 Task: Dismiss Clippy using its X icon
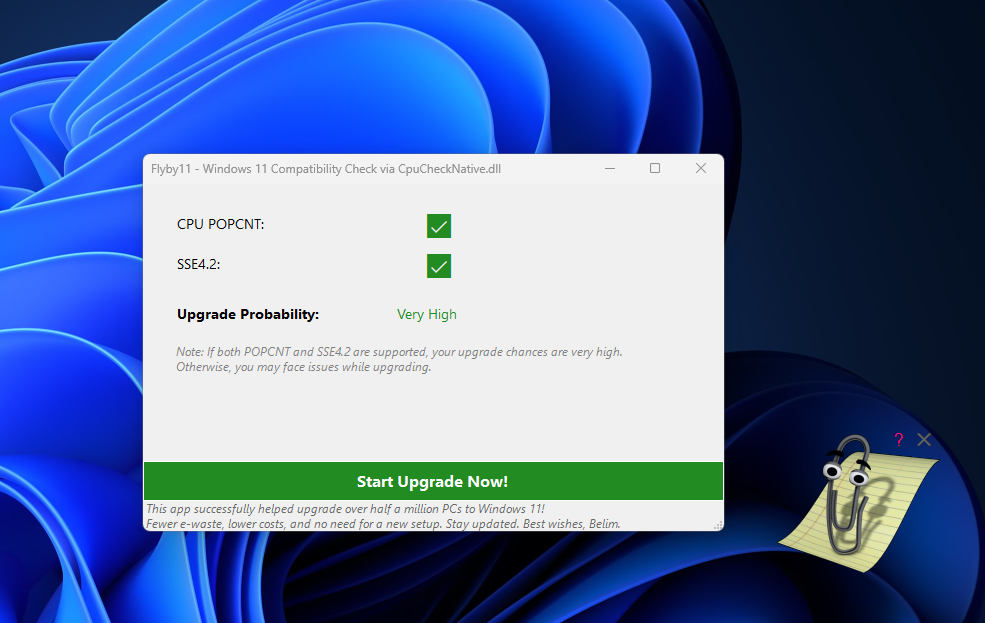[x=924, y=439]
